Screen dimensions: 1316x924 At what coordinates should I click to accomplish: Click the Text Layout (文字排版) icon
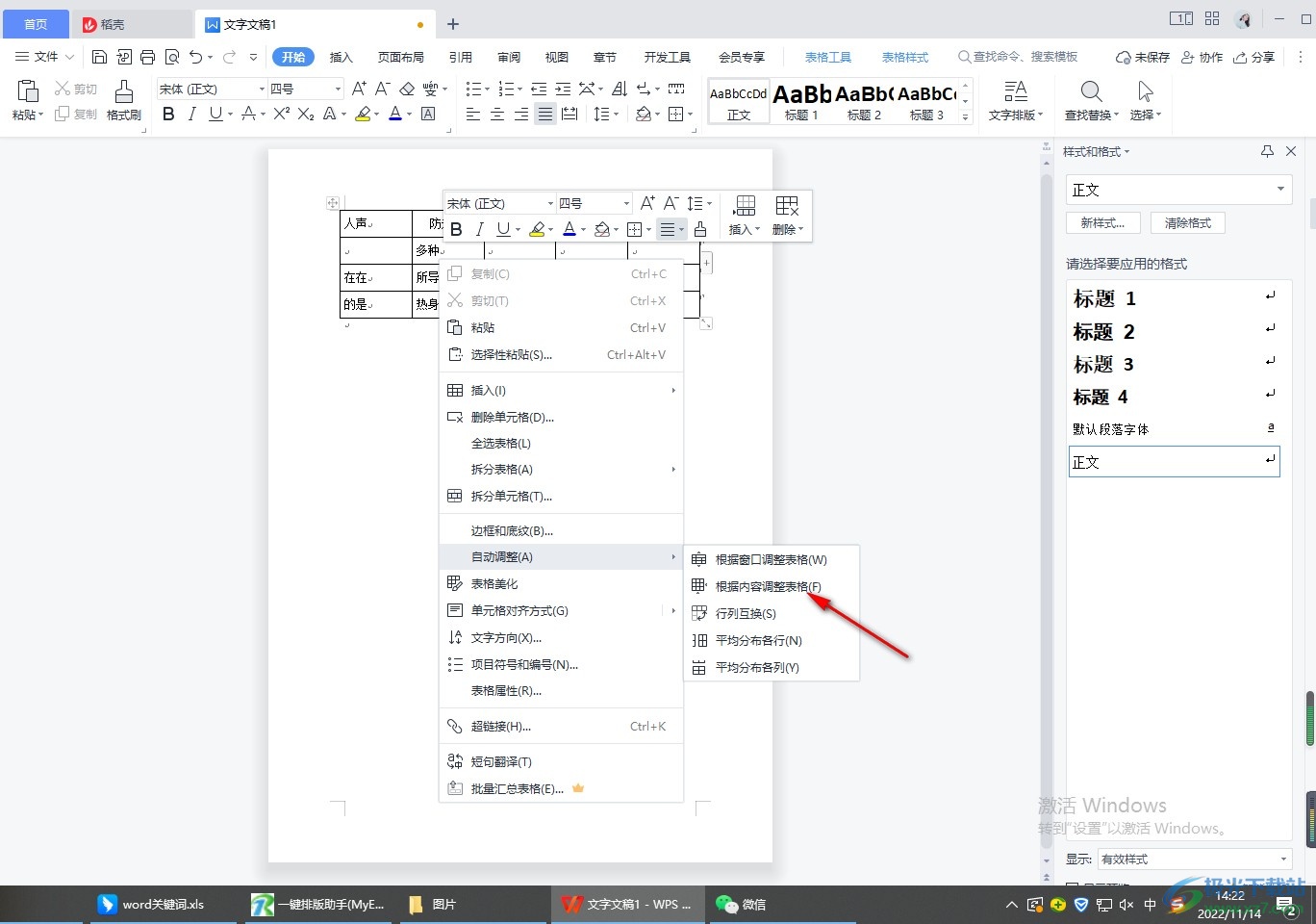[x=1015, y=92]
